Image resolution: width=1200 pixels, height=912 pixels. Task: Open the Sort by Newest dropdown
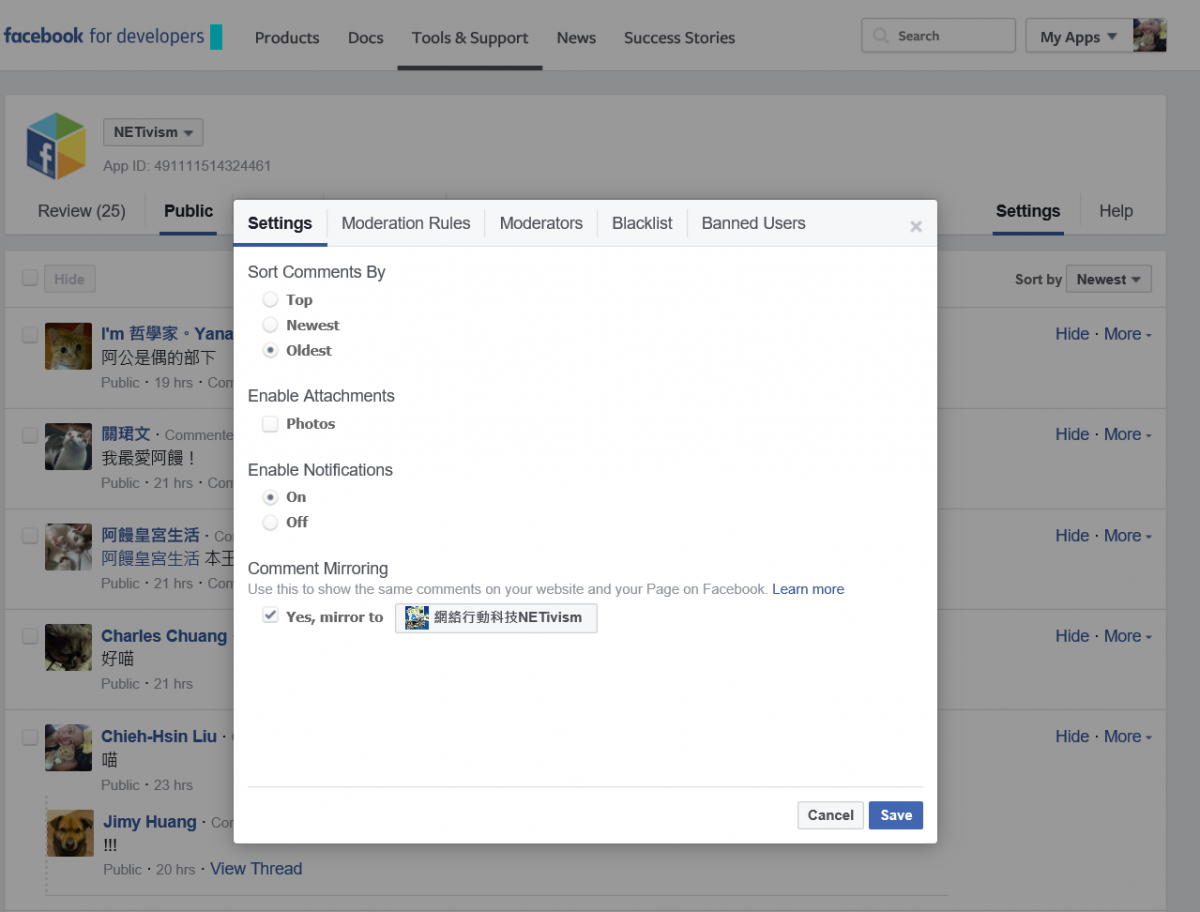pos(1108,280)
